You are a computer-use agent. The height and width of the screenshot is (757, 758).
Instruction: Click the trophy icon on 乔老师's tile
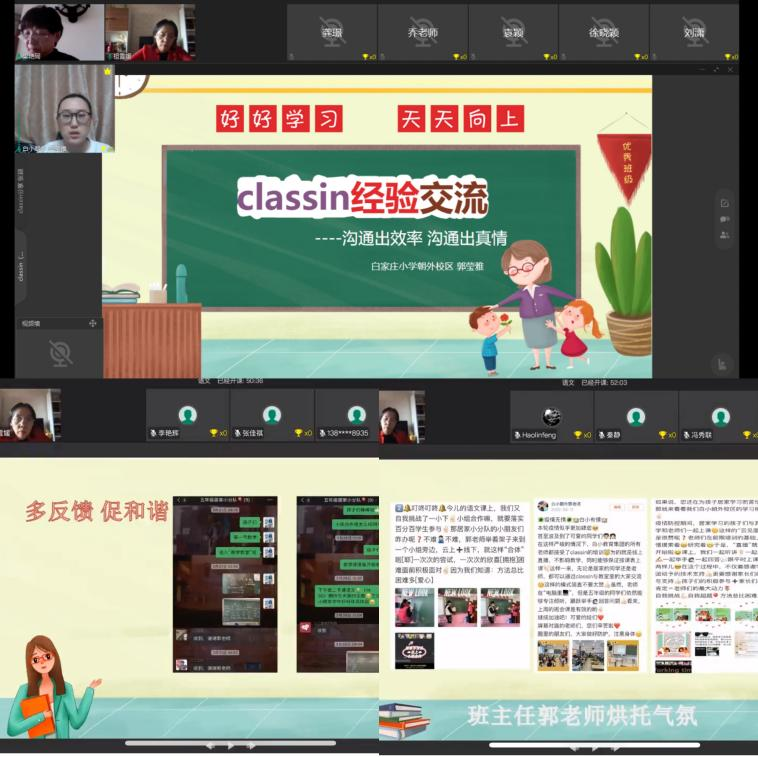455,57
